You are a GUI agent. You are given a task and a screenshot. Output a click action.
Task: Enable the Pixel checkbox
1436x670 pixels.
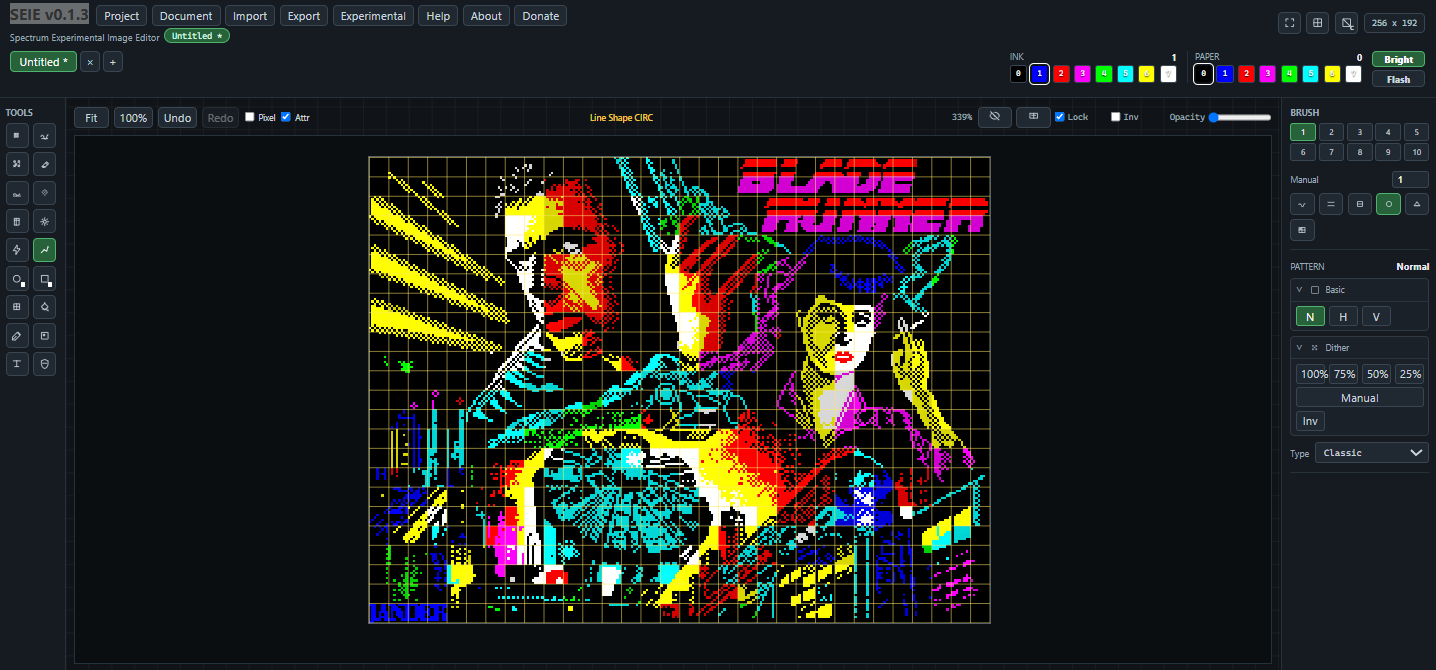pos(250,117)
